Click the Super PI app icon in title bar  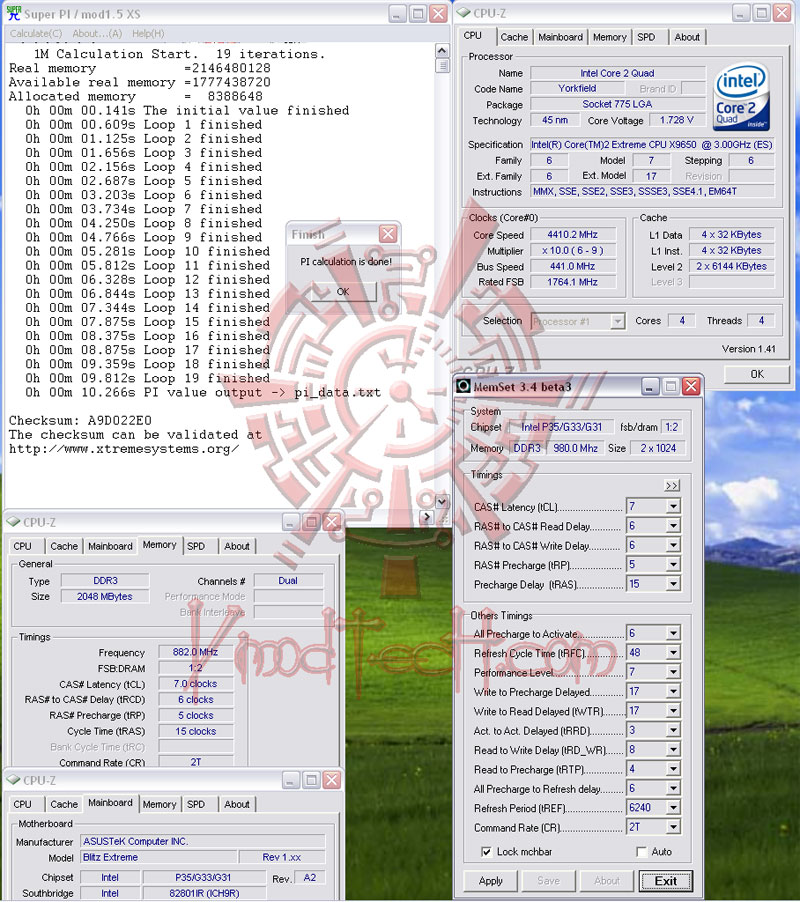pyautogui.click(x=14, y=13)
